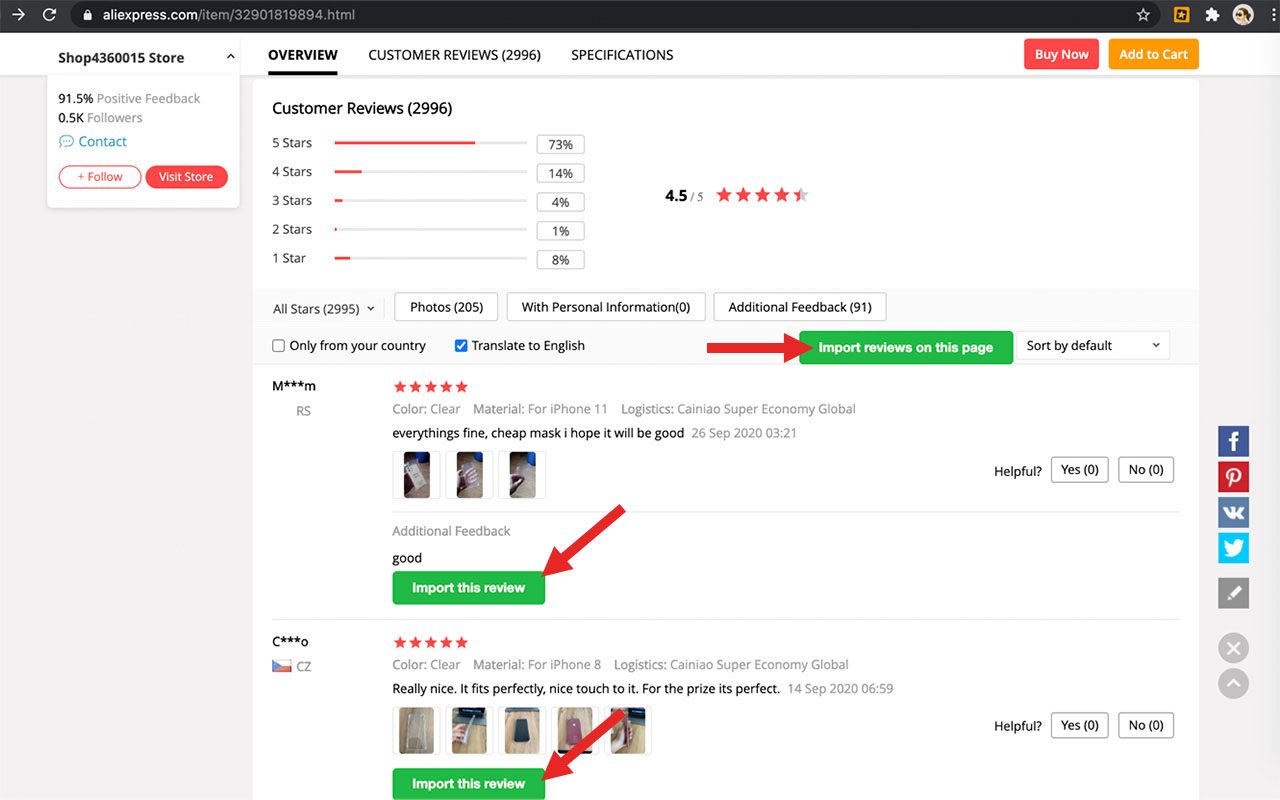1280x800 pixels.
Task: Dismiss the social bar with the X icon
Action: [1233, 647]
